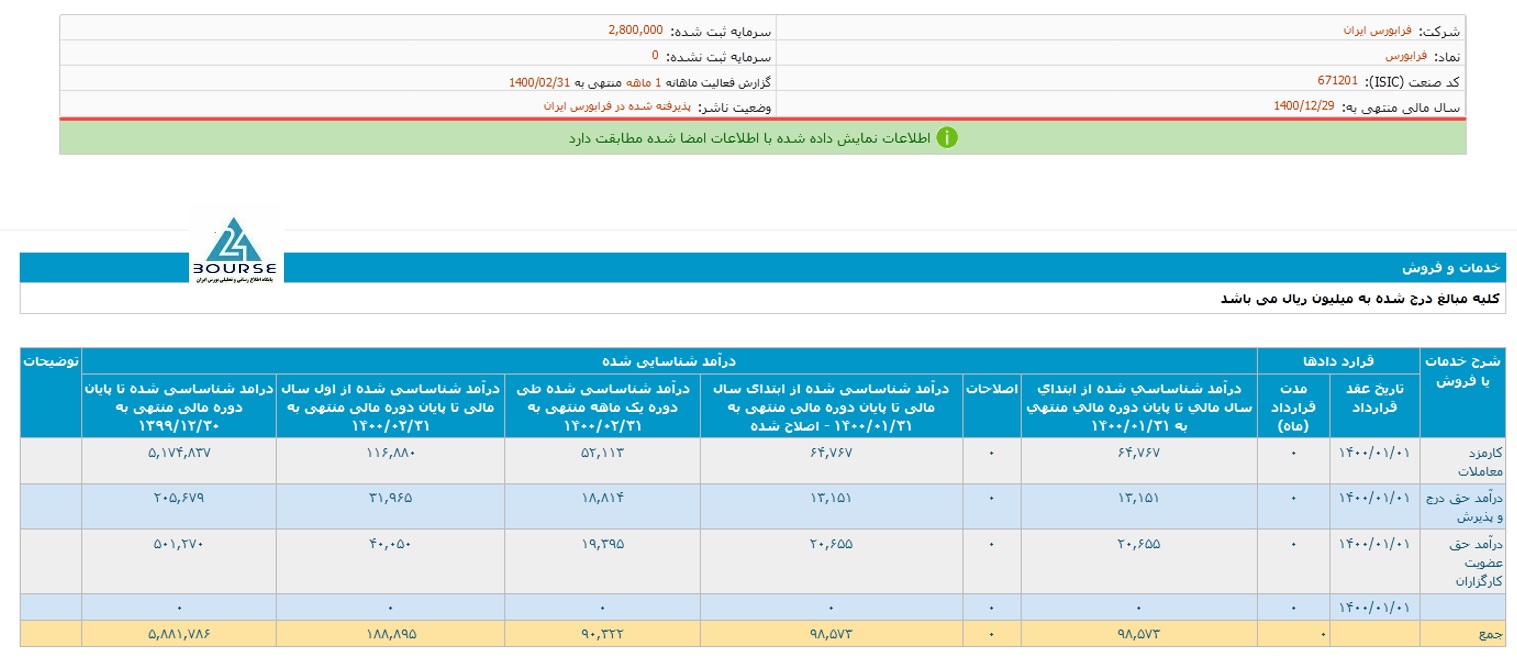
Task: Click contract date in the 'درآمد حق درج و پذیرش' row
Action: 1375,498
